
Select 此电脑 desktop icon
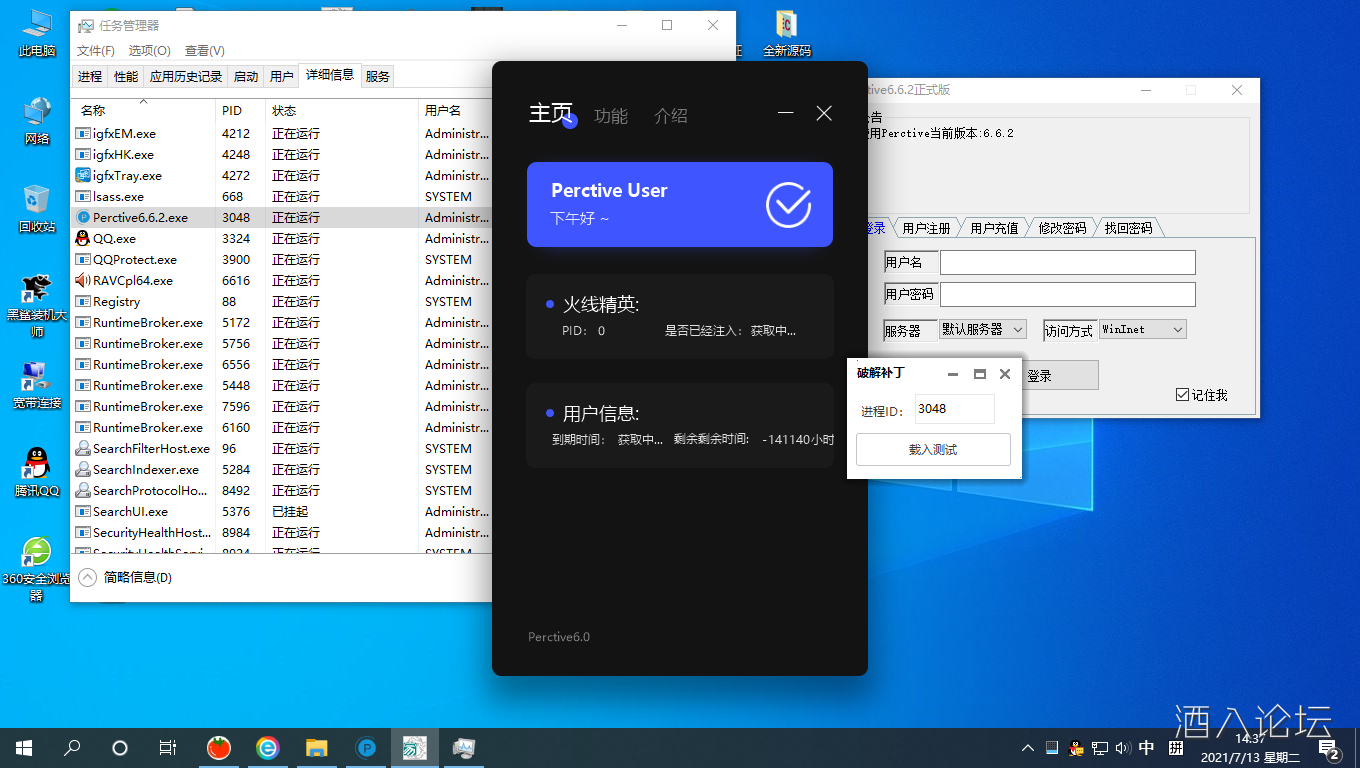point(37,32)
